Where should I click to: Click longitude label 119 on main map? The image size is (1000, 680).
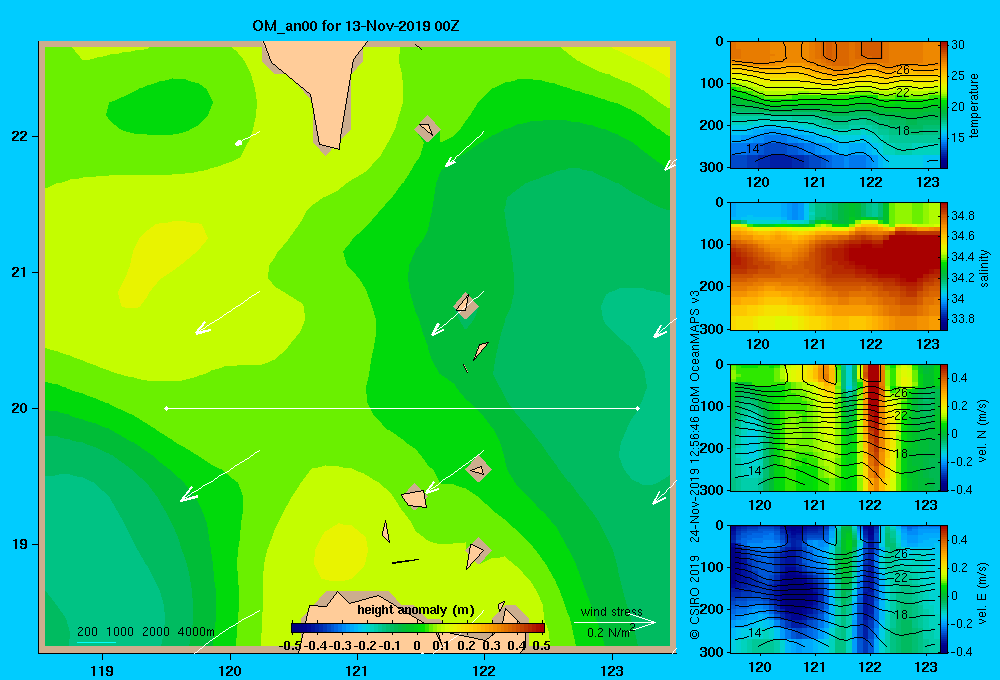pos(103,670)
